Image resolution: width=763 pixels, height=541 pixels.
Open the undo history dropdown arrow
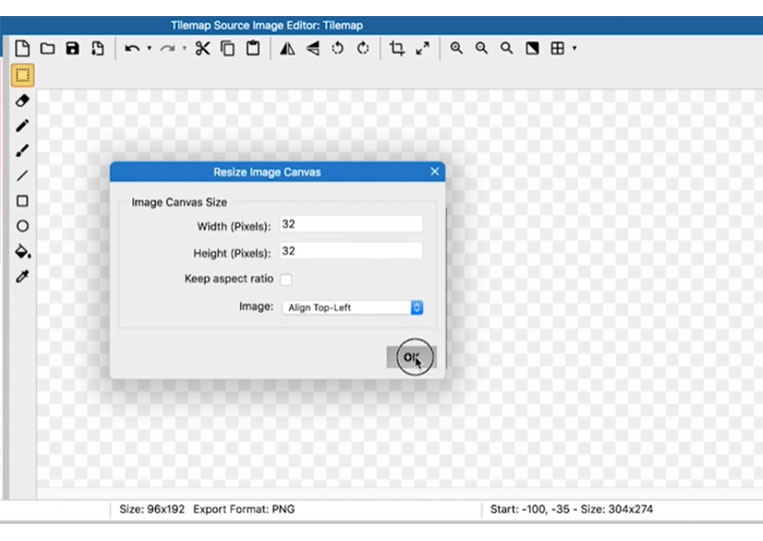[x=149, y=48]
